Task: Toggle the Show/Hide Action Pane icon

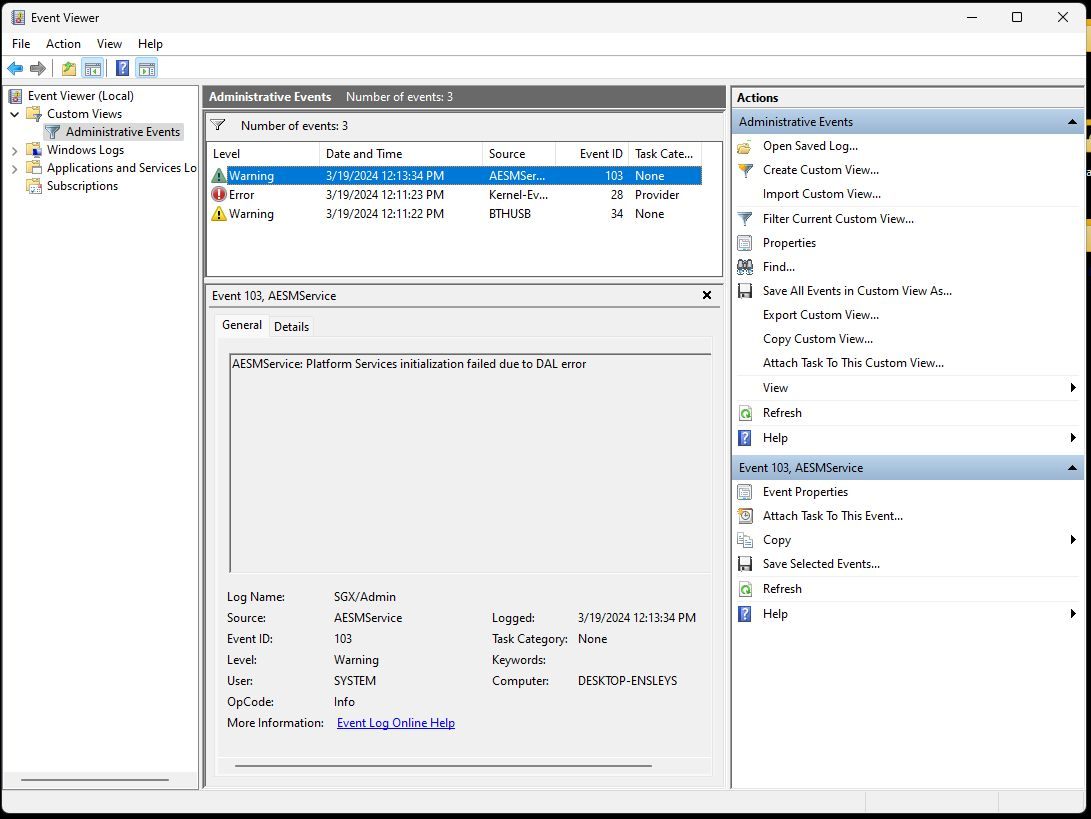Action: (147, 68)
